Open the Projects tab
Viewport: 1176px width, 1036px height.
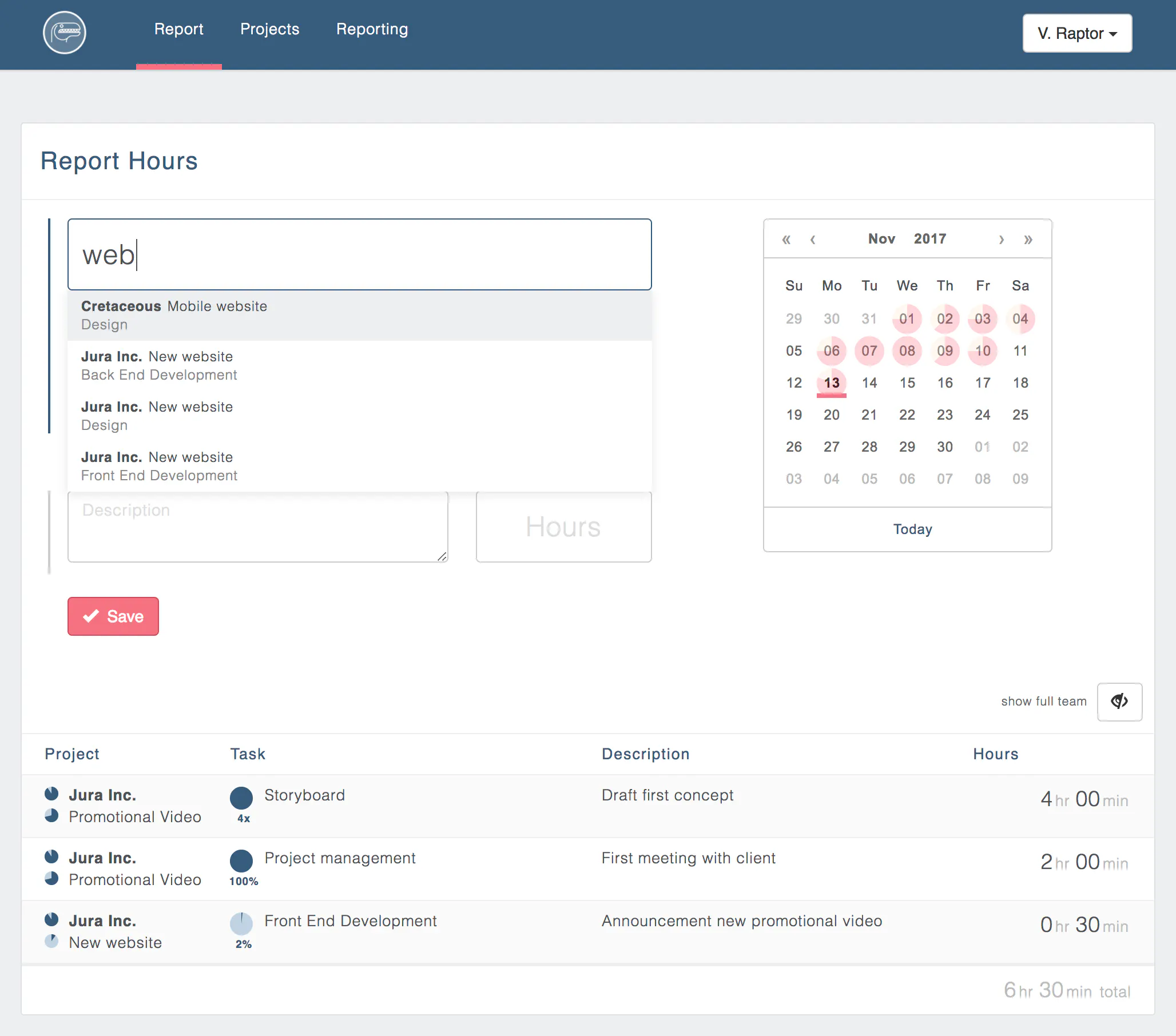click(269, 29)
